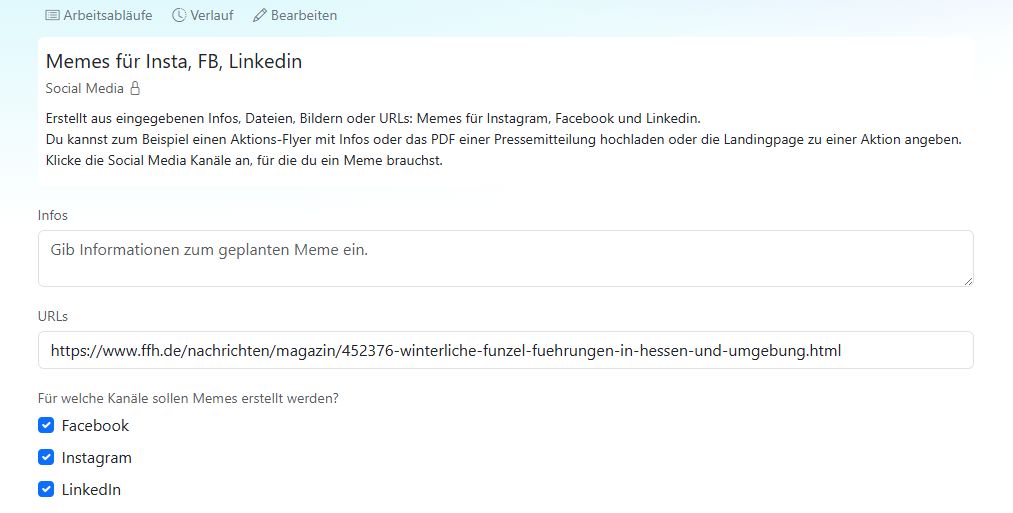Disable the LinkedIn checkbox
The width and height of the screenshot is (1013, 513).
click(46, 490)
